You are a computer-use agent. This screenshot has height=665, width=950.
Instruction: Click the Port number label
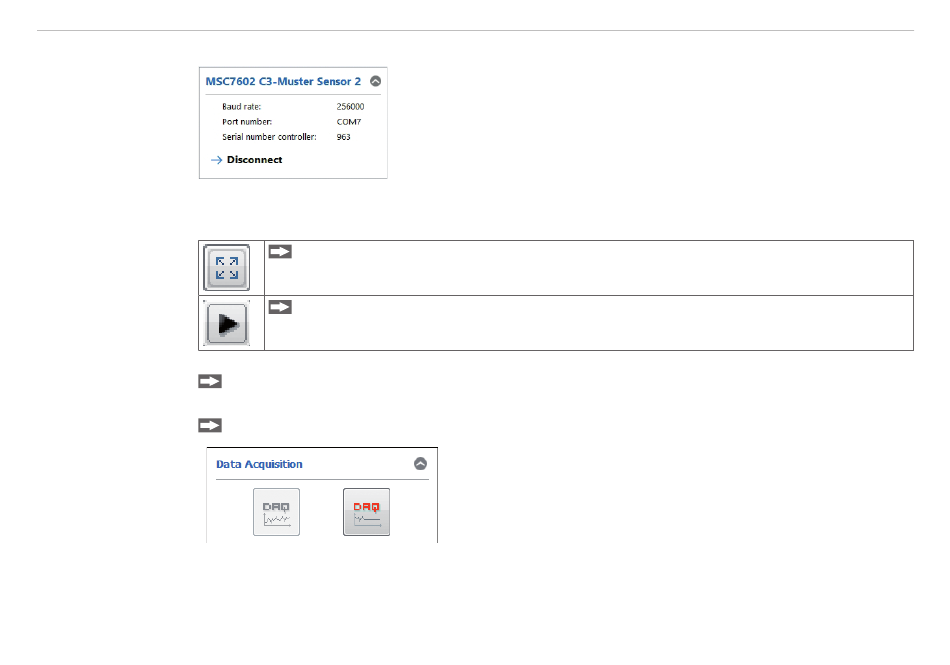[x=247, y=122]
